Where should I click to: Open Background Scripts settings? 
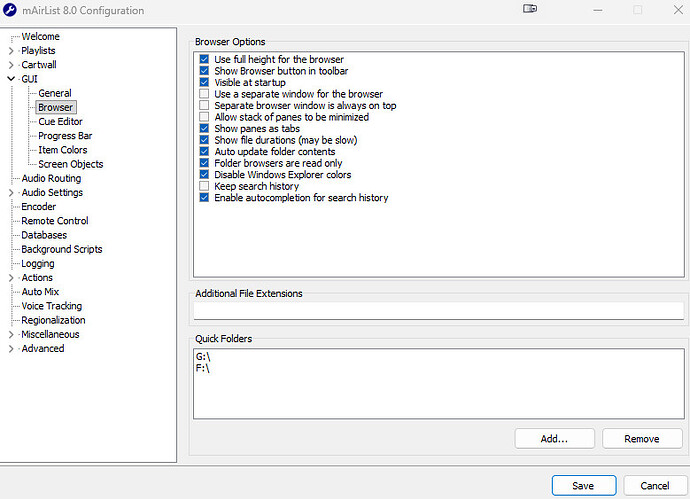62,249
